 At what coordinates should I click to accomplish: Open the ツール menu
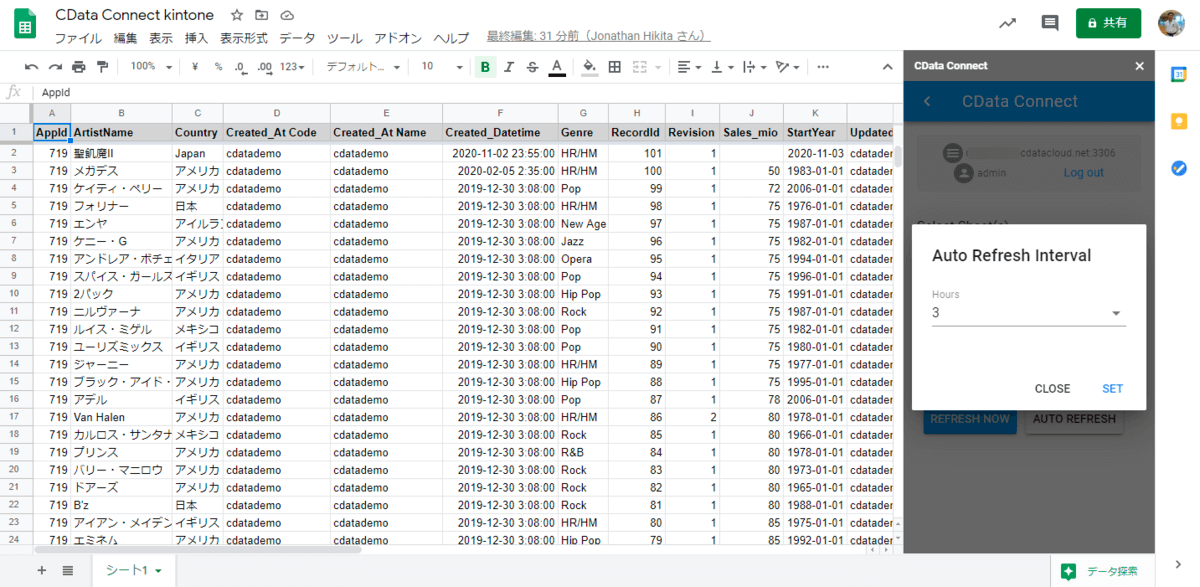(345, 38)
